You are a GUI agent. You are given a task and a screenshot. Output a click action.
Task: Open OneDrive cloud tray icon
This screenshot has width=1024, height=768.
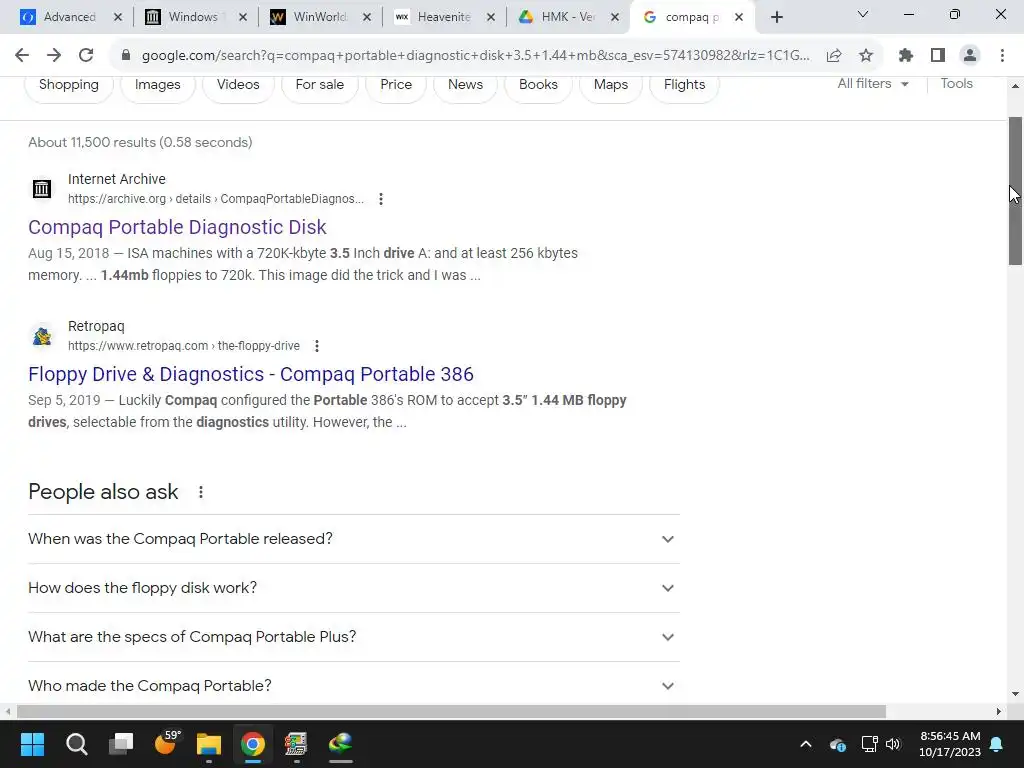coord(838,744)
